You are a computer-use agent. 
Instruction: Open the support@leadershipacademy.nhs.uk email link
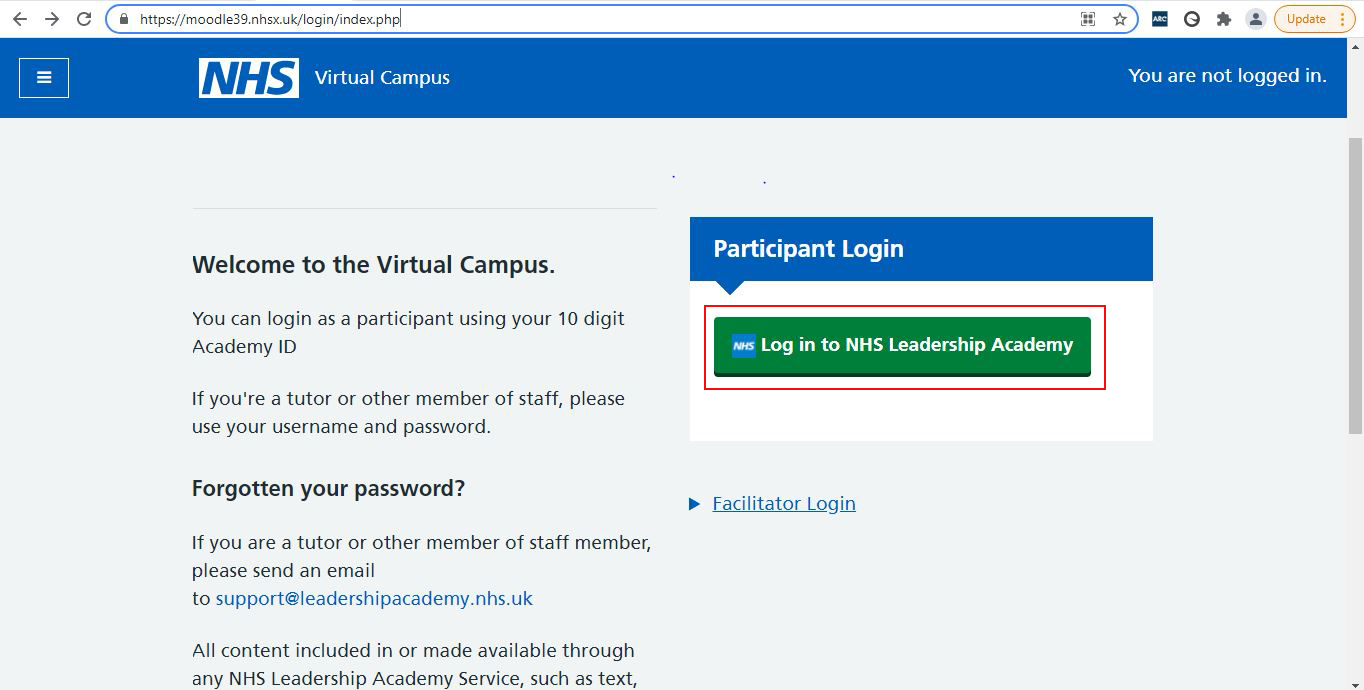pyautogui.click(x=374, y=598)
